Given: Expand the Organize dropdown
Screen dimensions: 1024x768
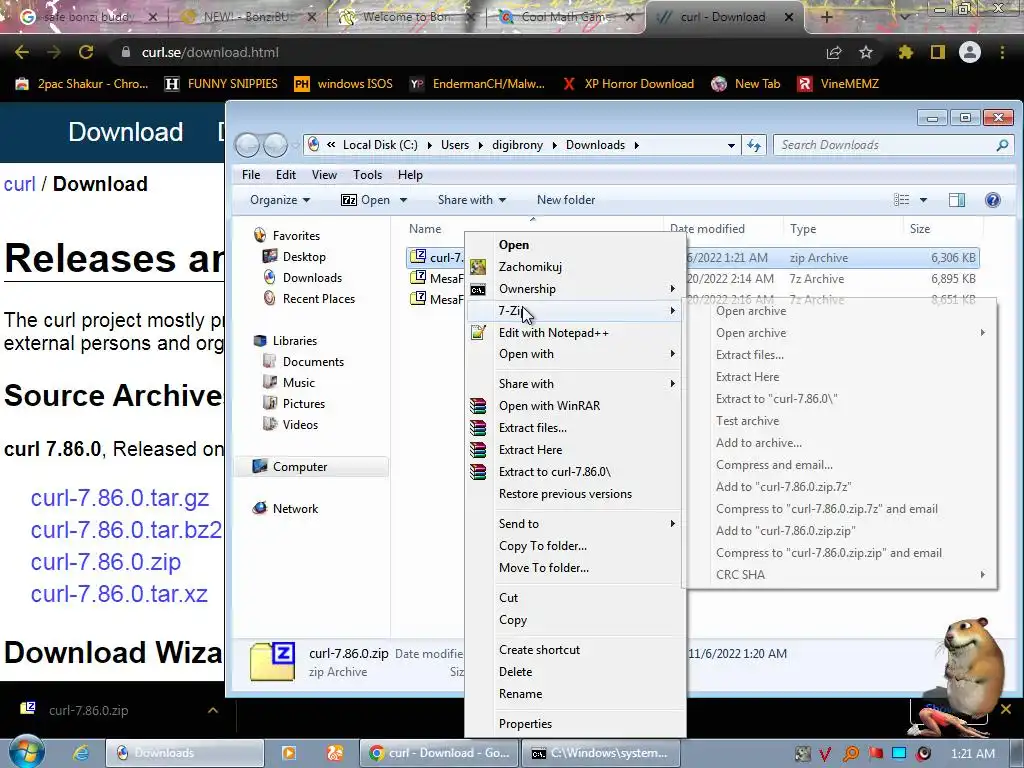Looking at the screenshot, I should 280,200.
